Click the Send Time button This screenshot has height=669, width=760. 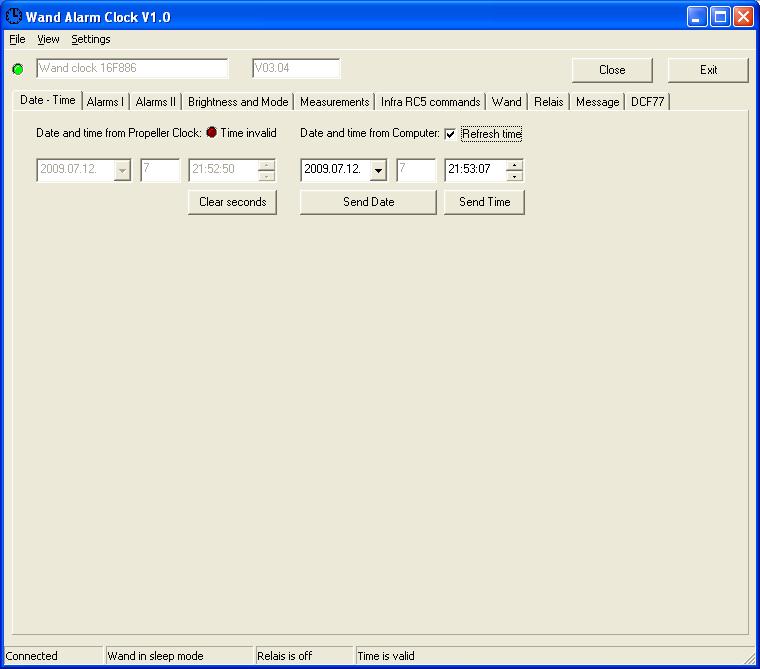[x=484, y=202]
